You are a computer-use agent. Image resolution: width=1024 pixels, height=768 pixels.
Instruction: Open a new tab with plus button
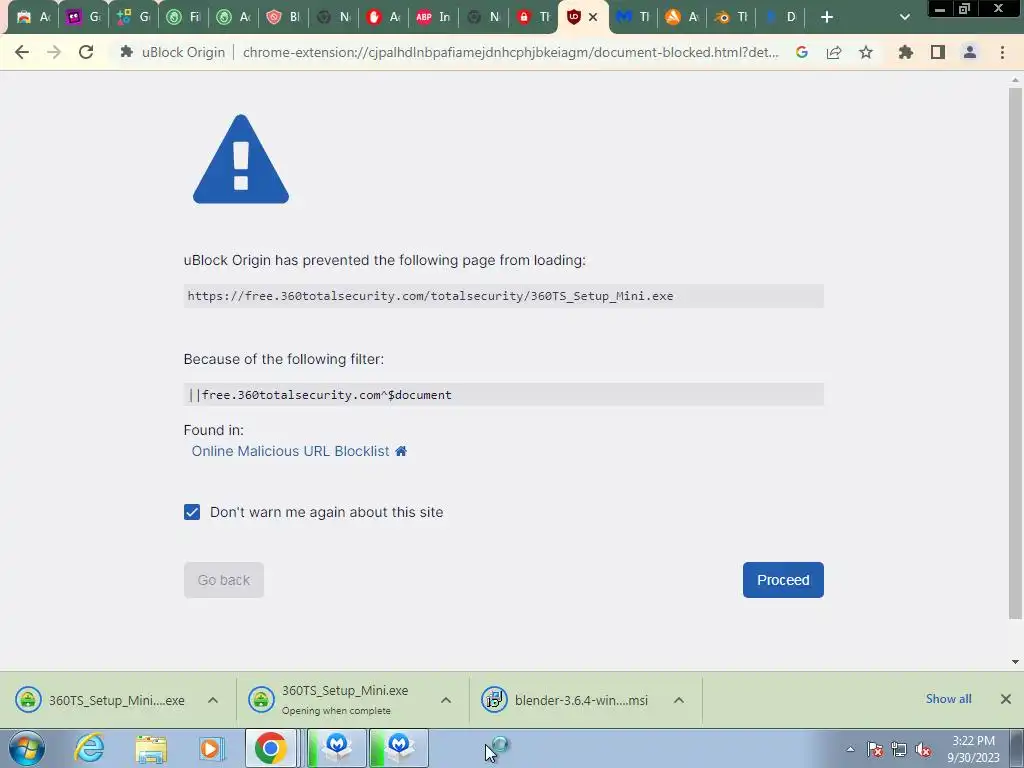coord(827,17)
